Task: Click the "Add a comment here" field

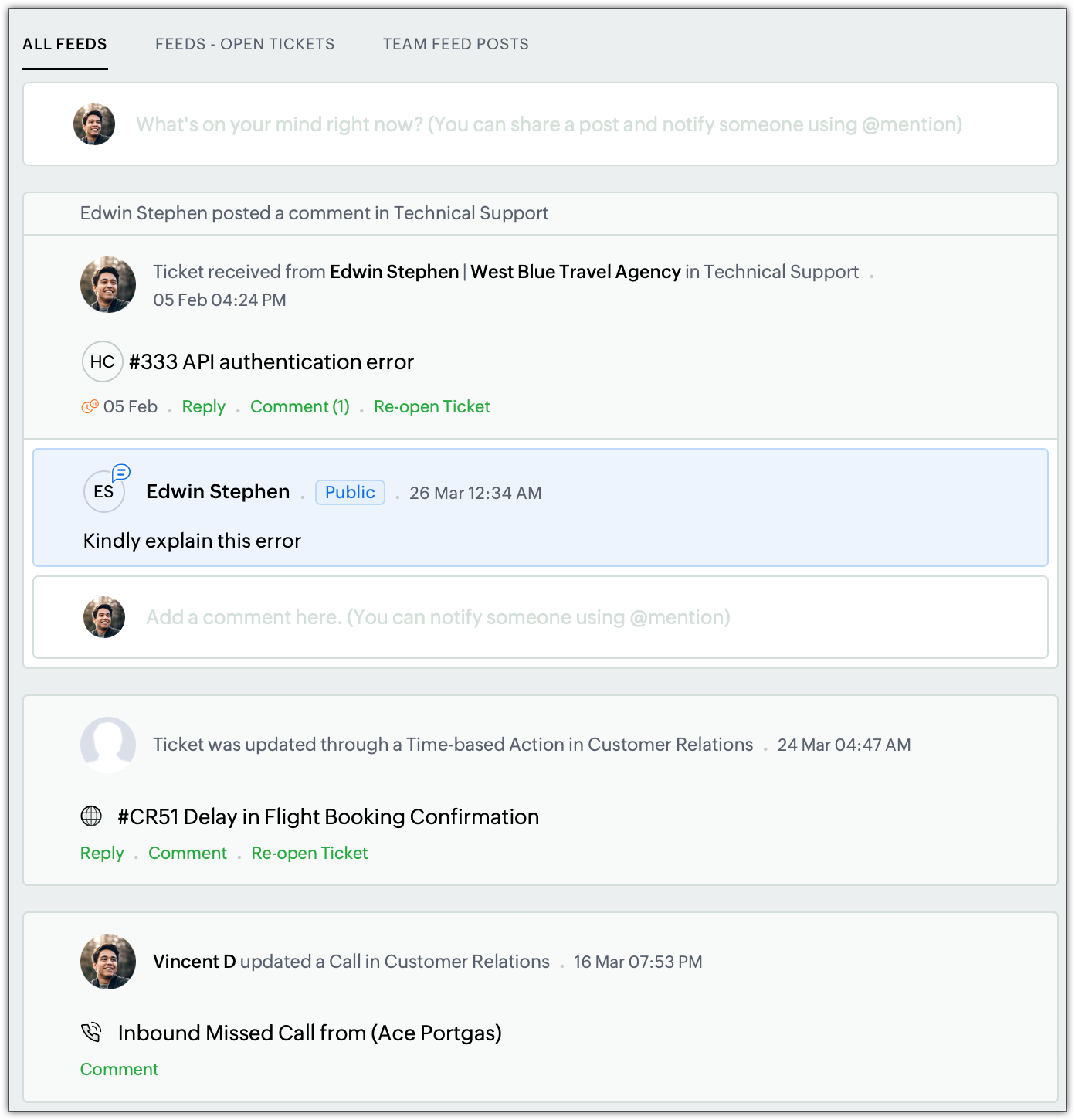Action: pyautogui.click(x=438, y=617)
